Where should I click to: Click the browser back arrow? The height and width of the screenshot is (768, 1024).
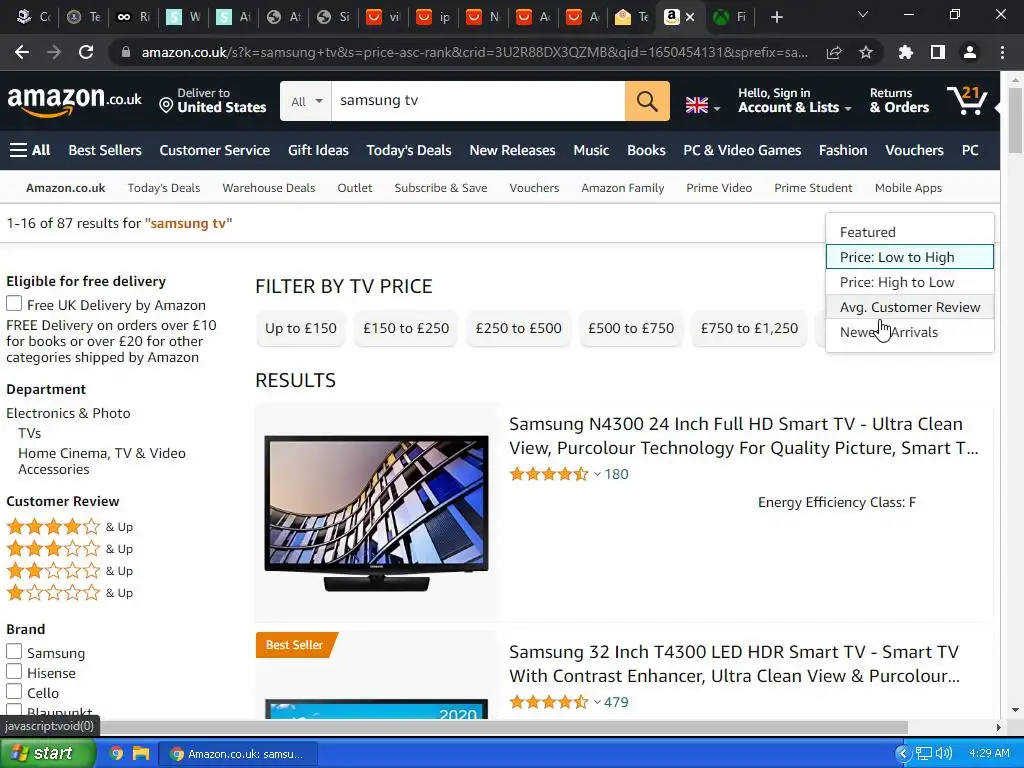tap(22, 52)
